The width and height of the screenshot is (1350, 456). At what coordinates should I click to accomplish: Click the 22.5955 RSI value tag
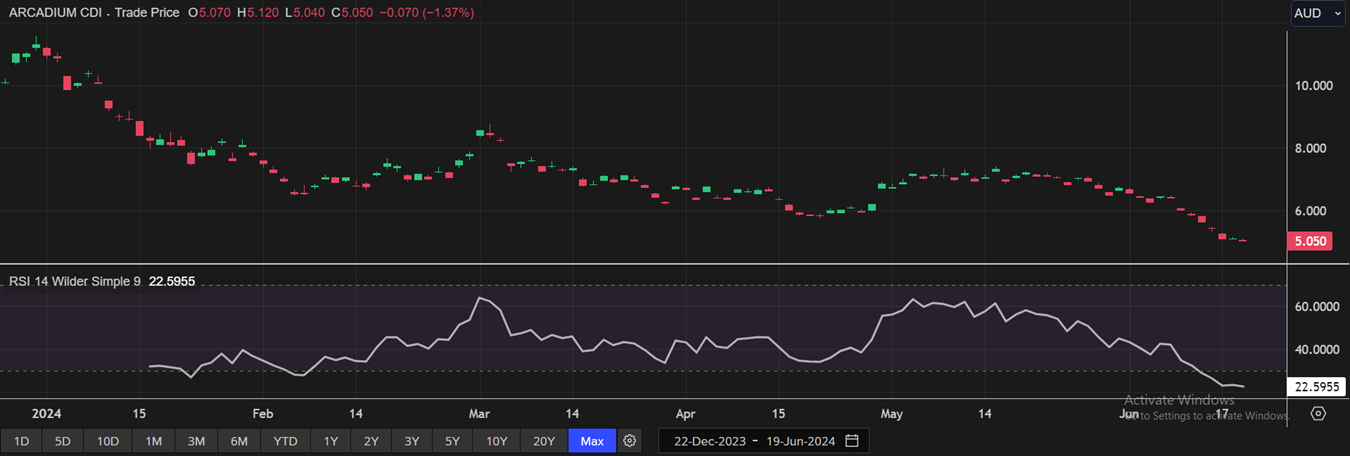click(1315, 386)
